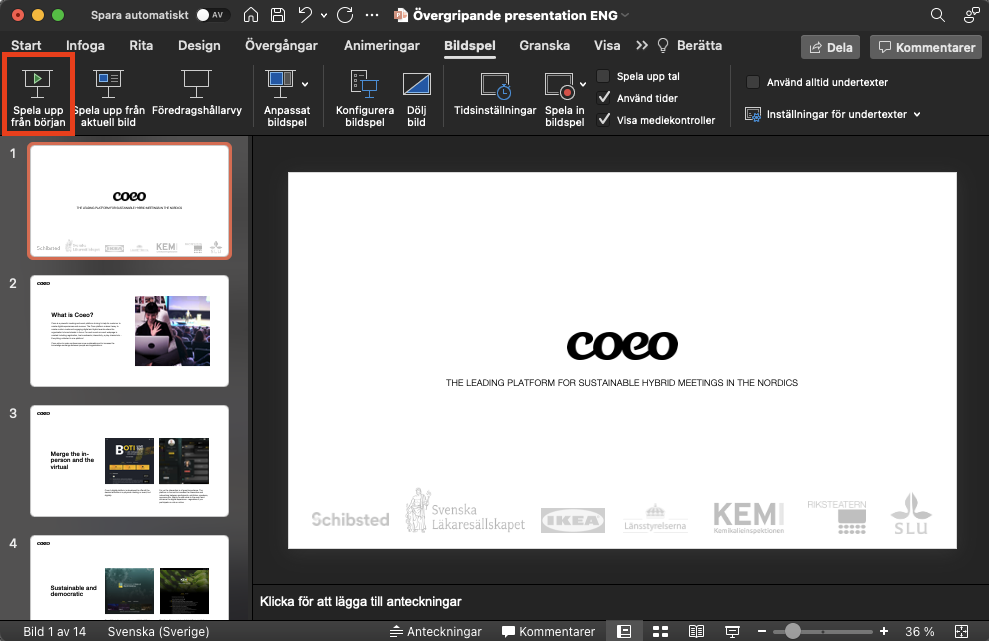Toggle Kommentarer in status bar
This screenshot has height=641, width=989.
click(x=548, y=631)
